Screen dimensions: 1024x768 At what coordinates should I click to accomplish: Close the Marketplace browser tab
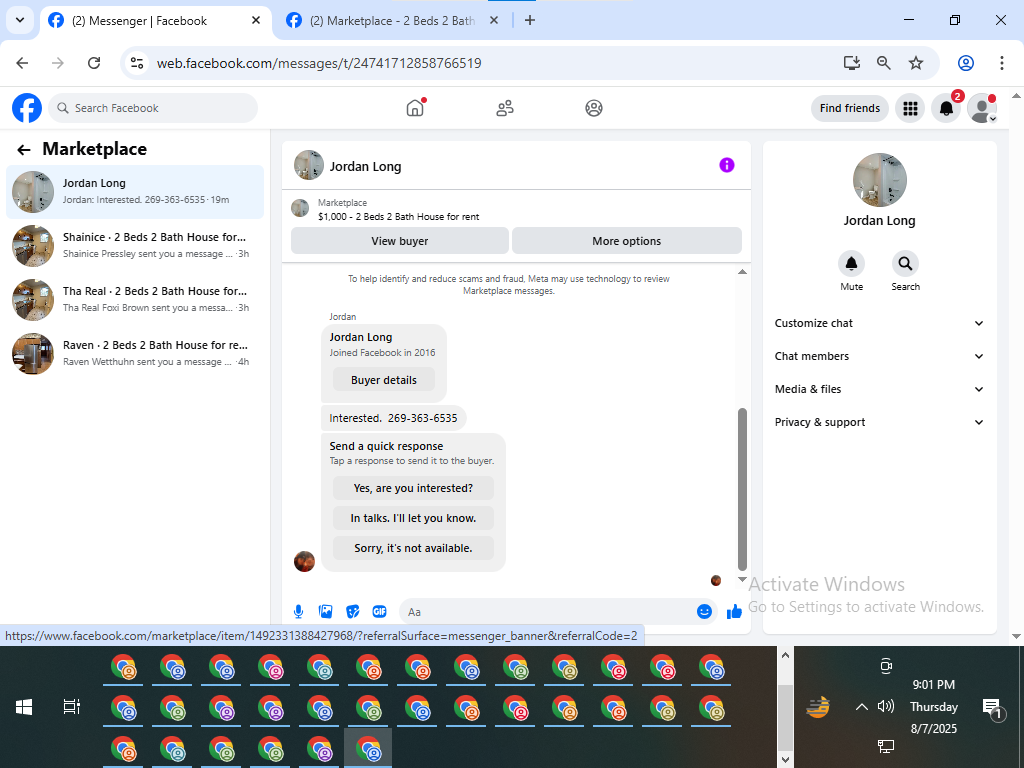(x=494, y=20)
